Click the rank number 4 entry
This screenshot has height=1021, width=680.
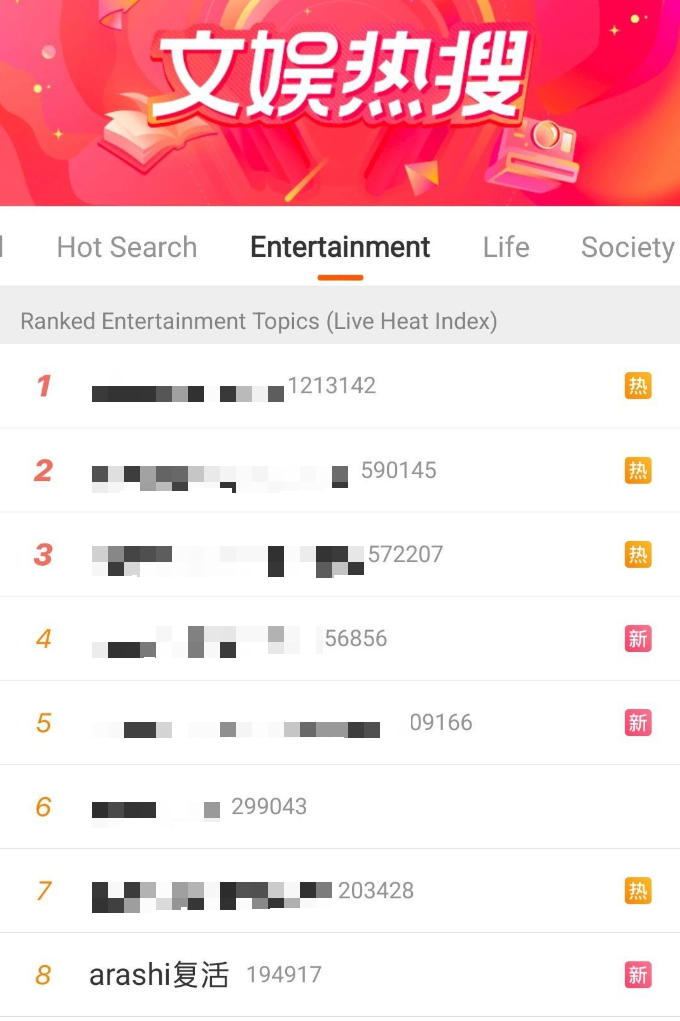click(x=340, y=638)
